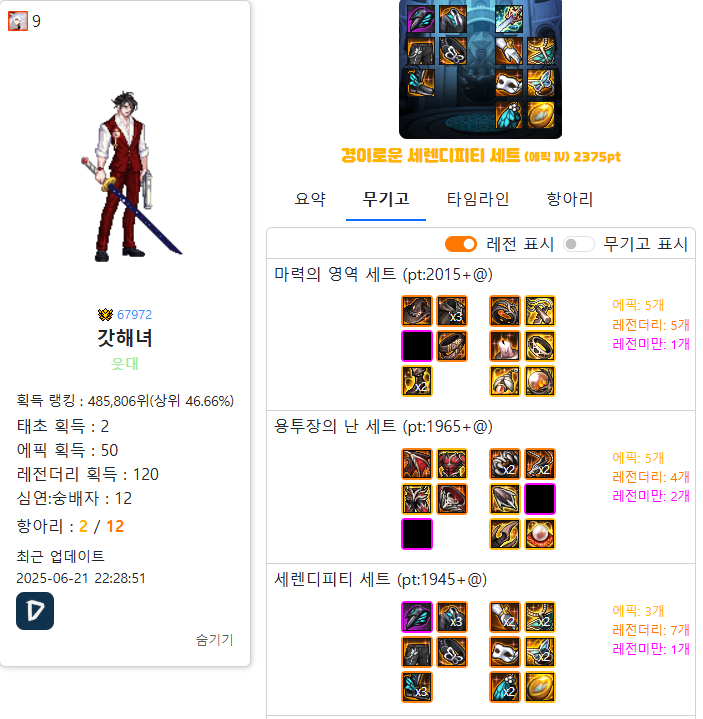Screen dimensions: 703x719
Task: Select the 무기고 tab
Action: 386,199
